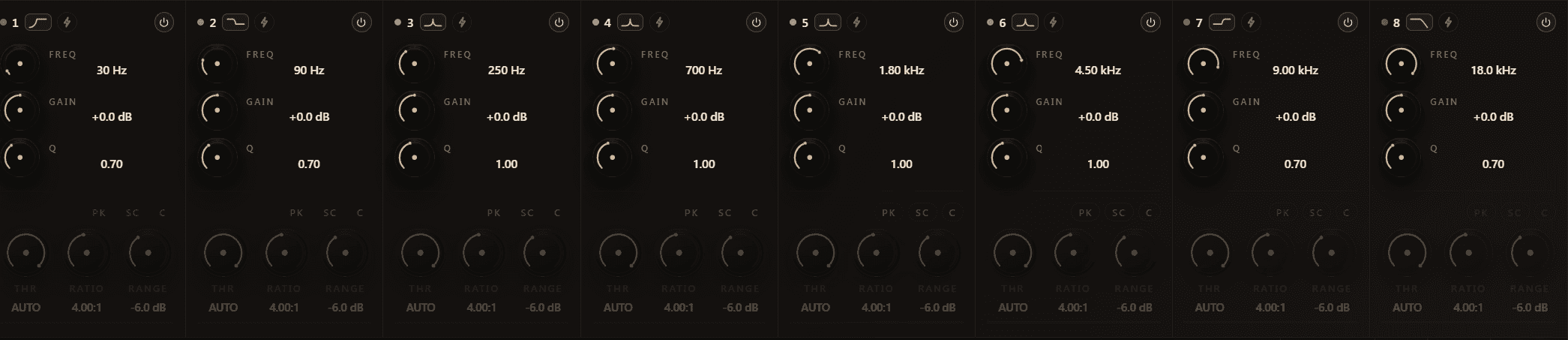This screenshot has height=340, width=1568.
Task: Select band 7 Q value 0.70
Action: pyautogui.click(x=1295, y=164)
